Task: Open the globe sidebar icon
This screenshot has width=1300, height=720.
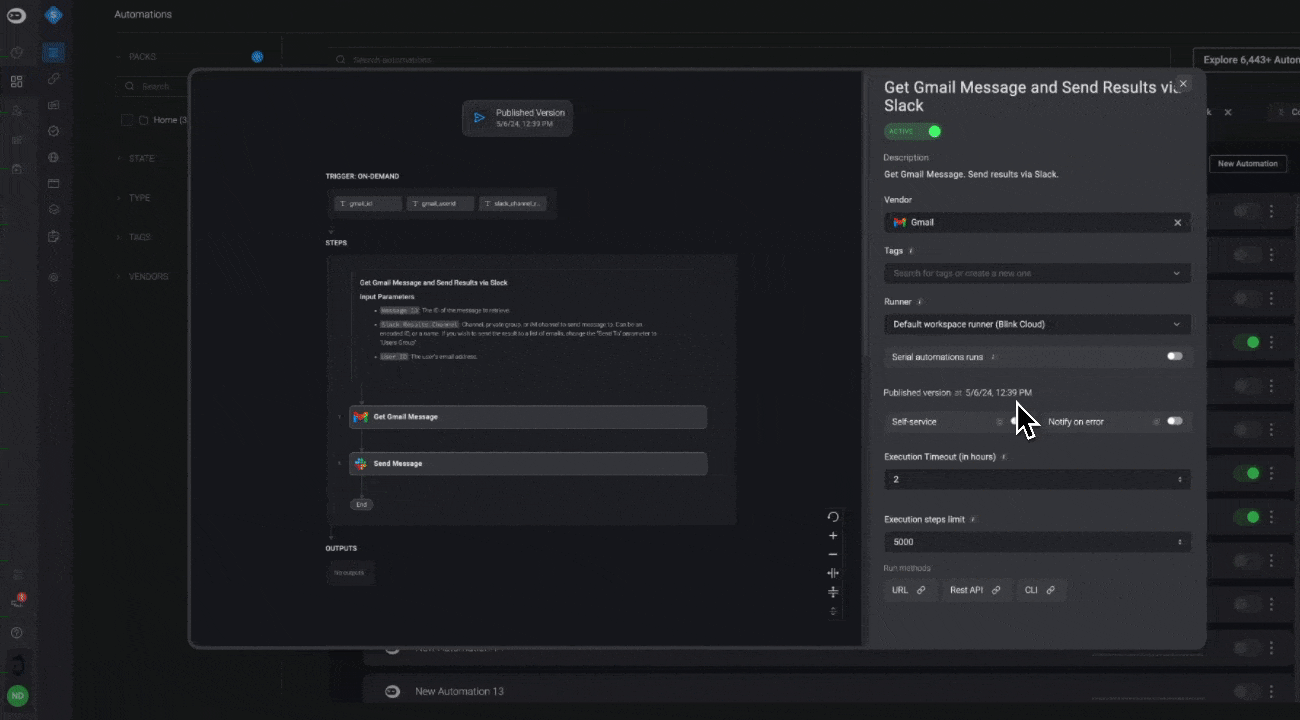Action: pos(54,157)
